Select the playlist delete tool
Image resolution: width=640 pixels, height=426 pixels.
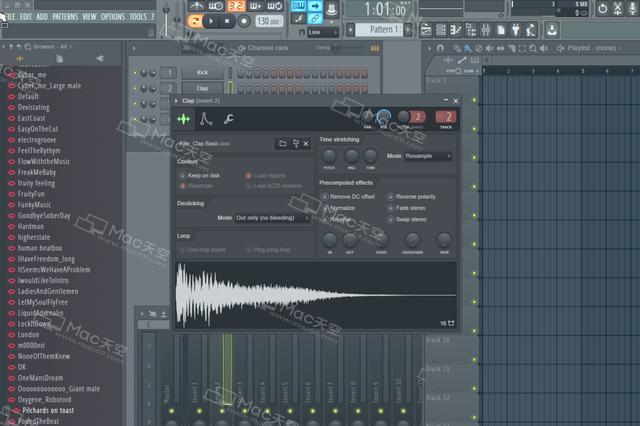(x=478, y=48)
